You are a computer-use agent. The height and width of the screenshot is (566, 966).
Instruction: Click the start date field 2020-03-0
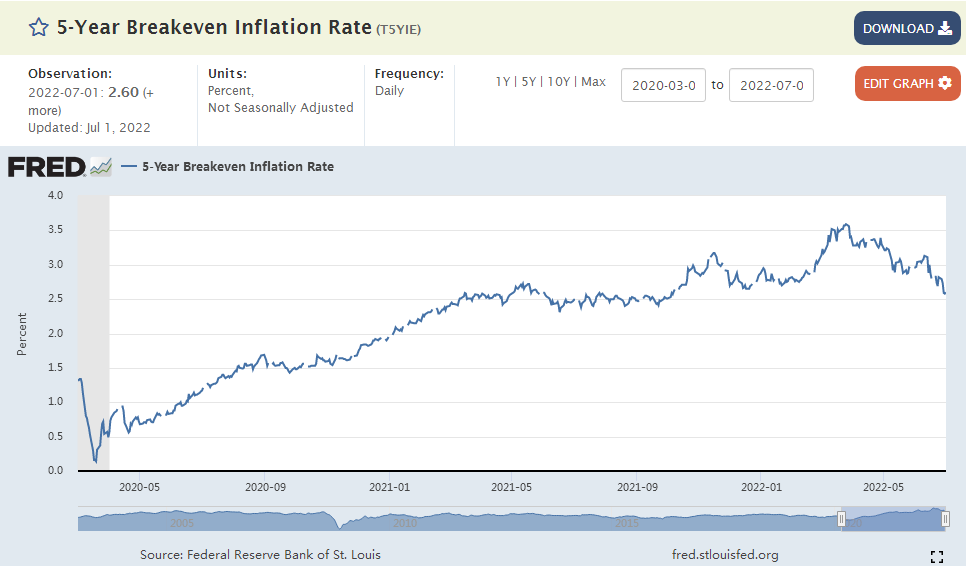click(x=664, y=85)
